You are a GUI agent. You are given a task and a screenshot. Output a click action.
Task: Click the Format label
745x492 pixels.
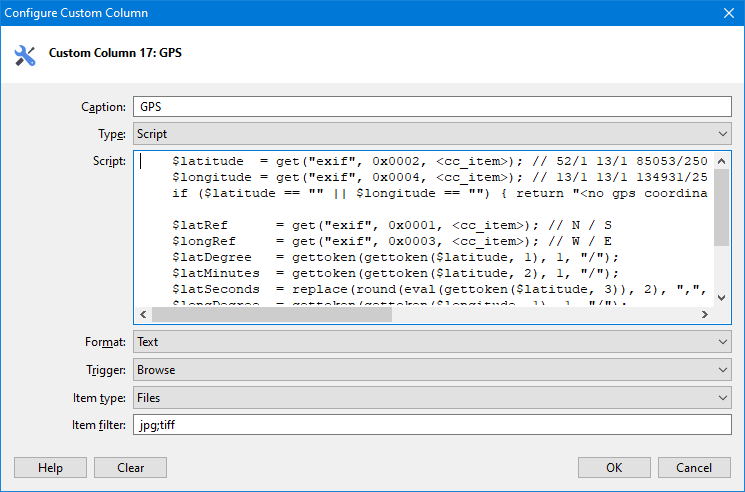[x=105, y=342]
